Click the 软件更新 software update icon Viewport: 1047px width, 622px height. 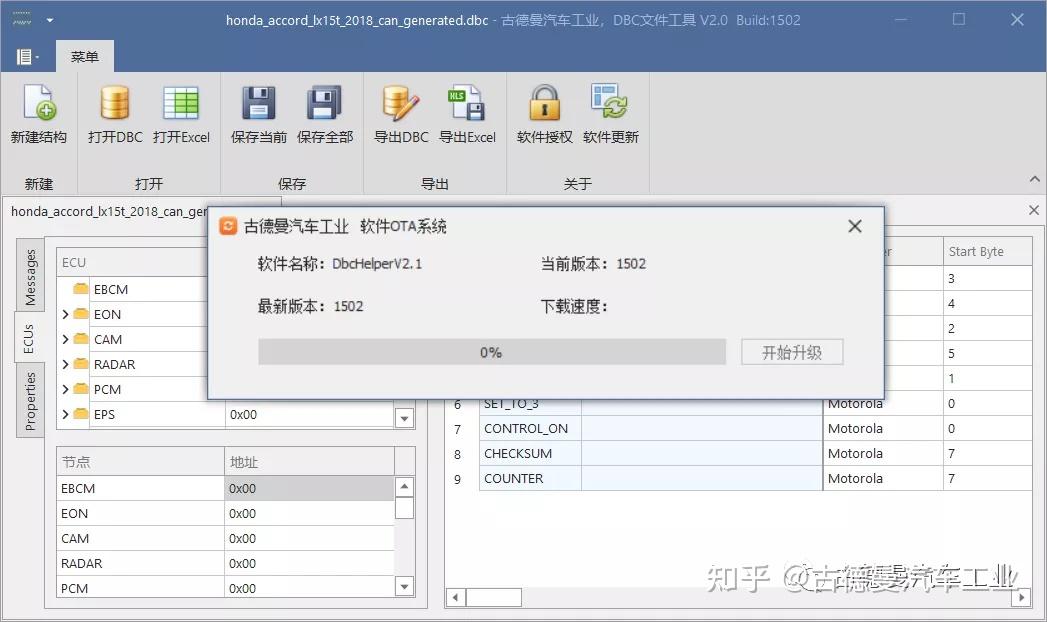tap(610, 103)
